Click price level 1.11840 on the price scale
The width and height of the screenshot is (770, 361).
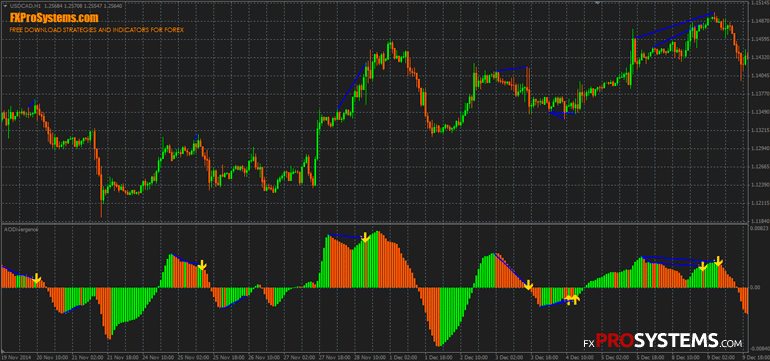click(x=760, y=221)
